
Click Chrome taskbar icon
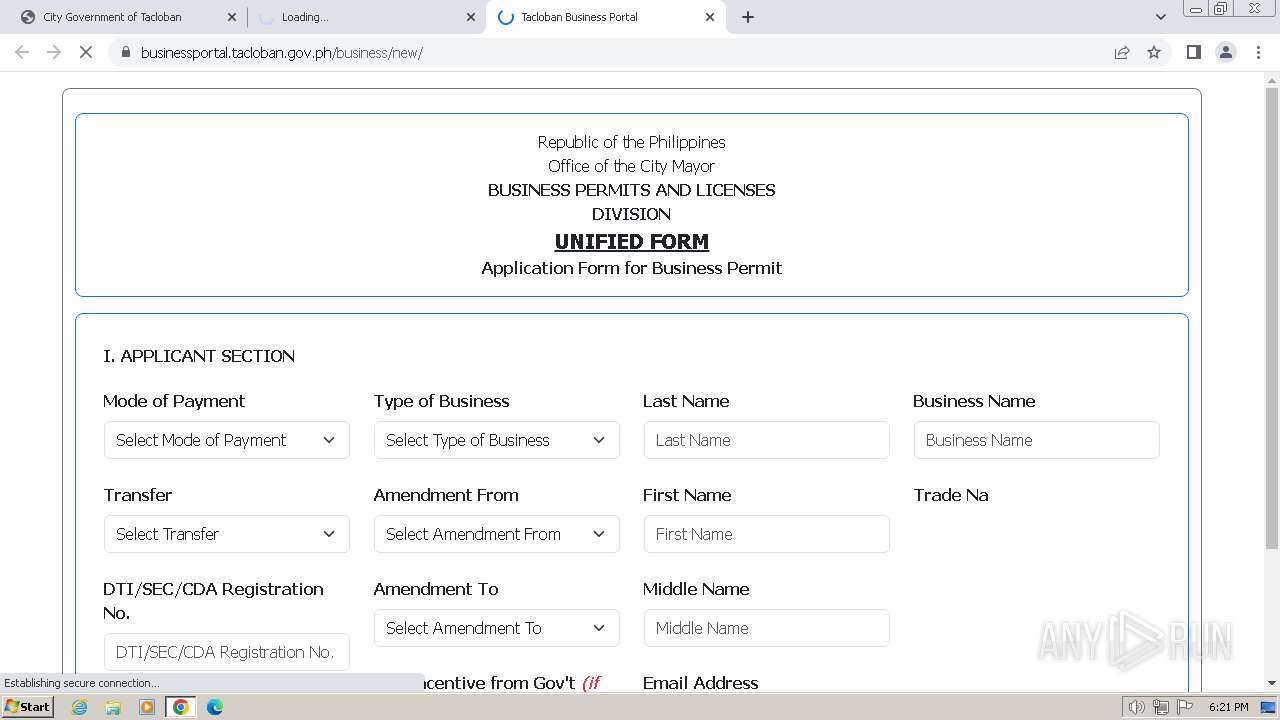[181, 707]
